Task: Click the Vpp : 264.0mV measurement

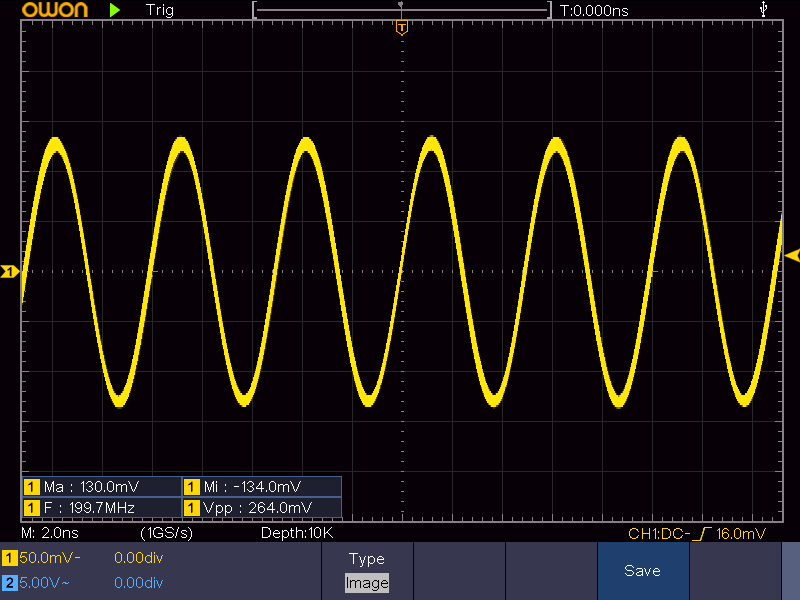Action: pos(262,508)
